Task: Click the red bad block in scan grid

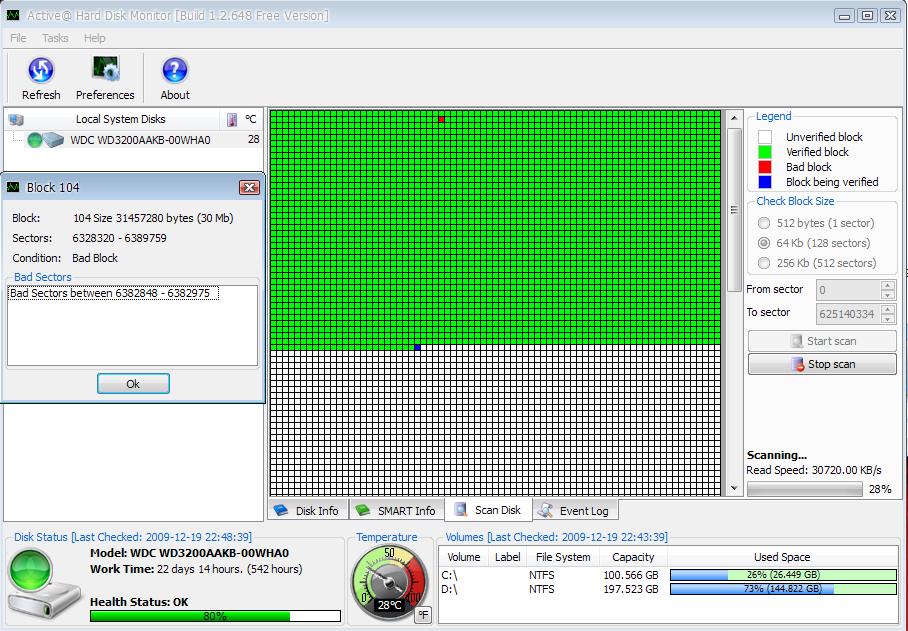Action: click(441, 119)
